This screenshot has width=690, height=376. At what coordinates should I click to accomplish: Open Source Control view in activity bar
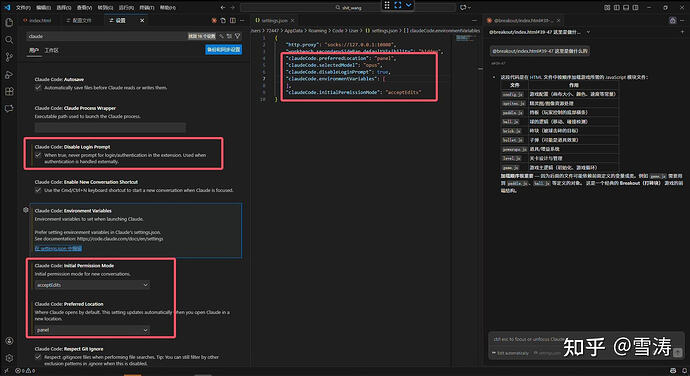pos(9,57)
